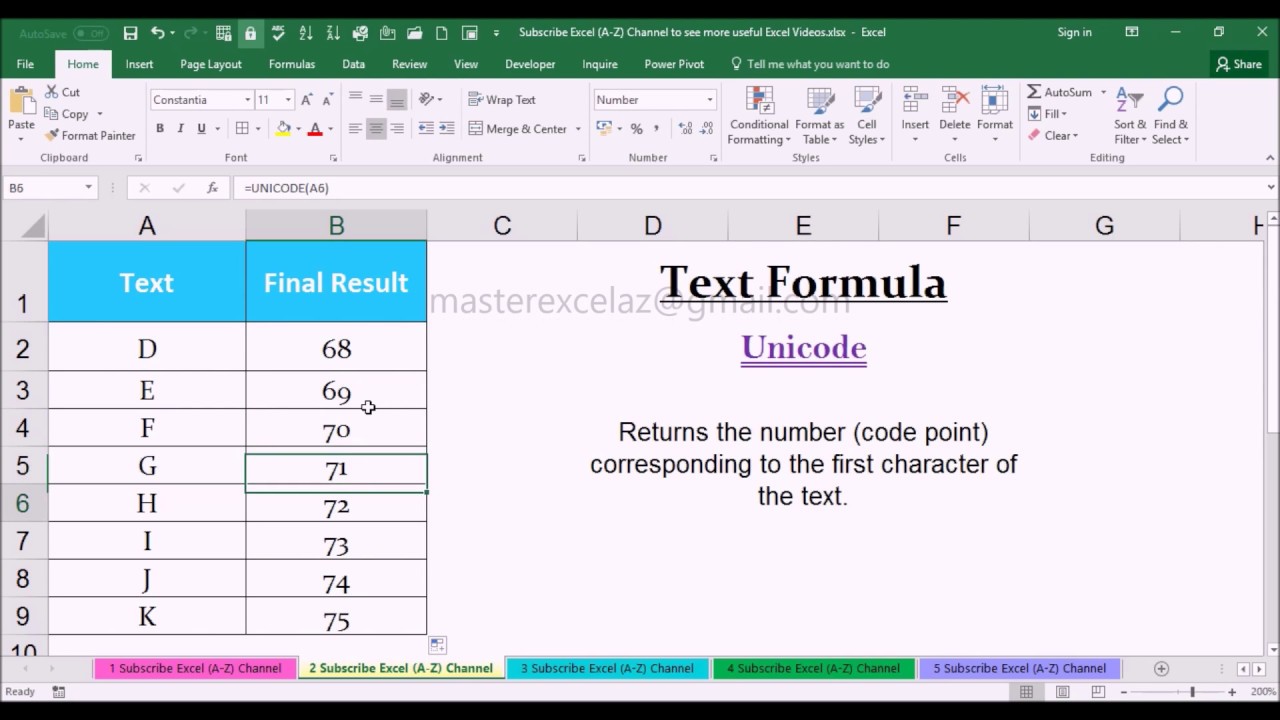
Task: Switch to the Formulas ribbon tab
Action: (292, 64)
